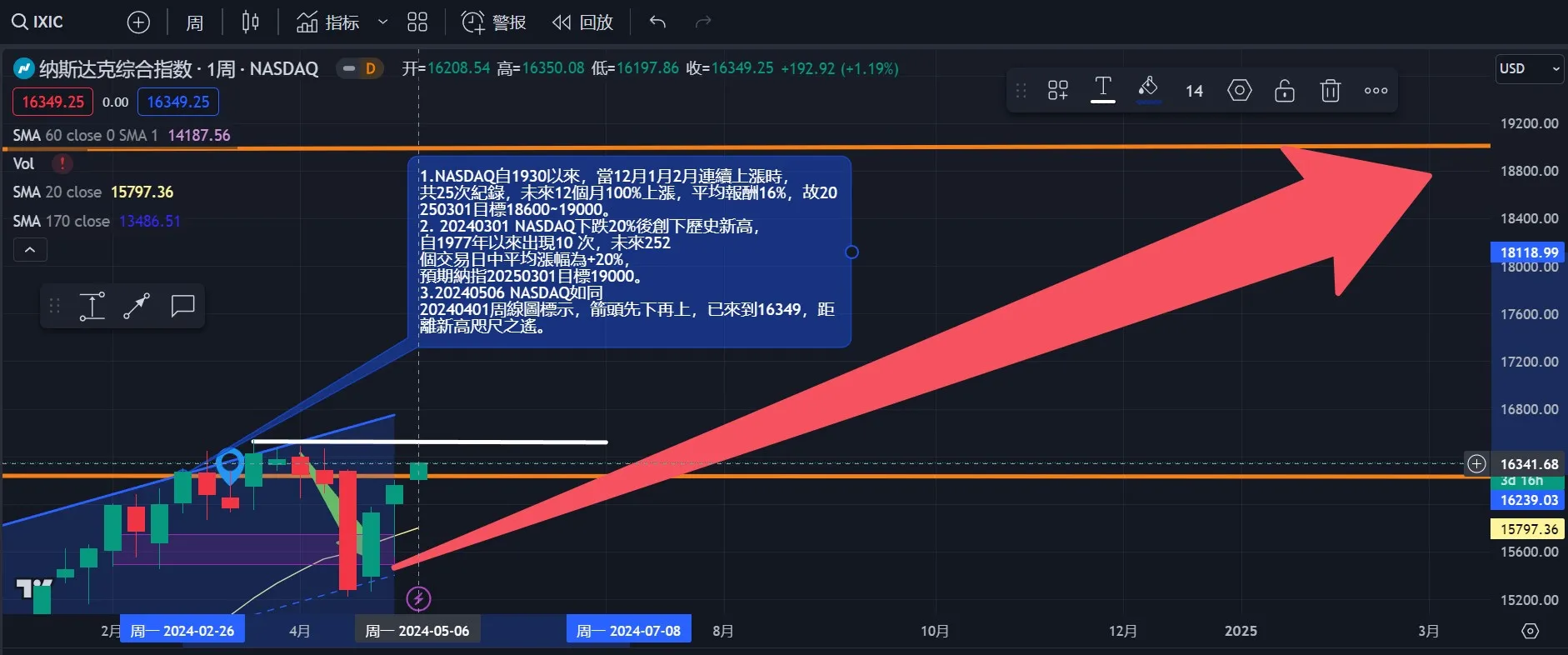Screen dimensions: 1568x655
Task: Select the comment callout tool
Action: [x=182, y=306]
